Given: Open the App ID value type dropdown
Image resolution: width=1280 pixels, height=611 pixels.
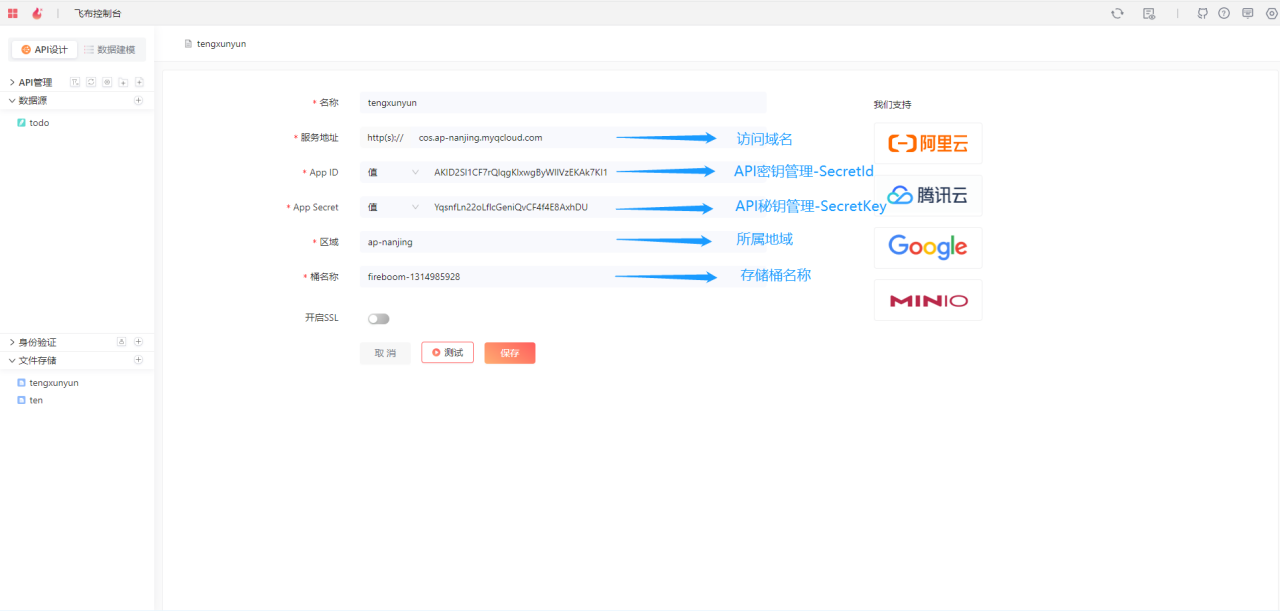Looking at the screenshot, I should (x=393, y=172).
